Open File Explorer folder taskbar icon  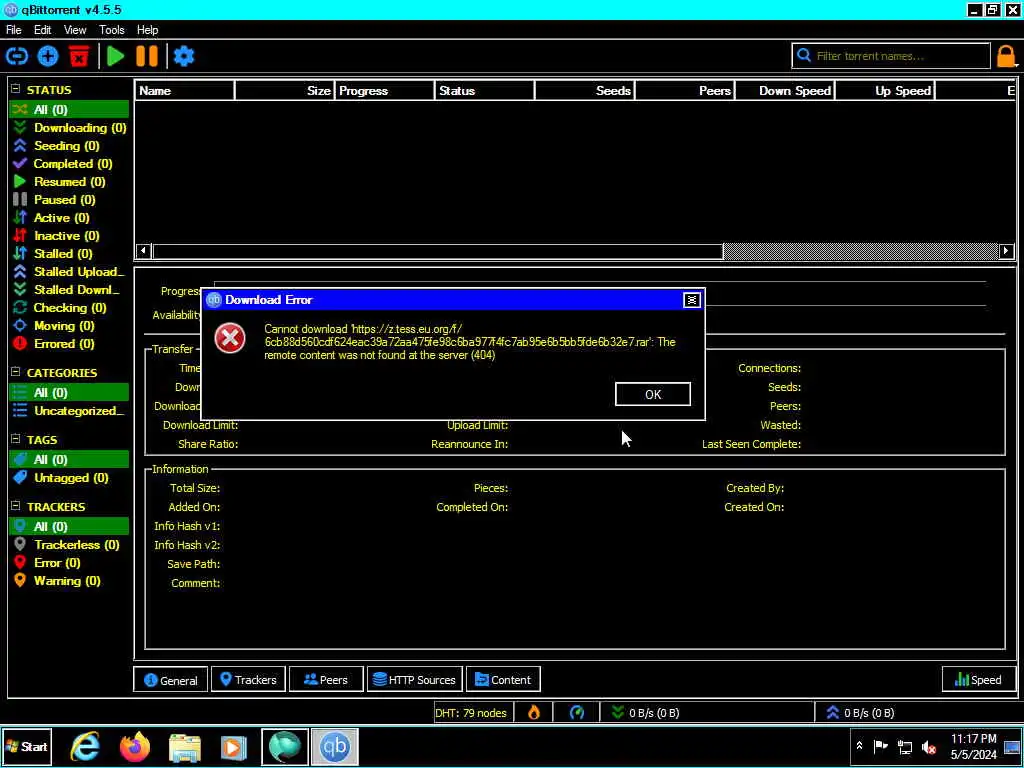pos(185,746)
